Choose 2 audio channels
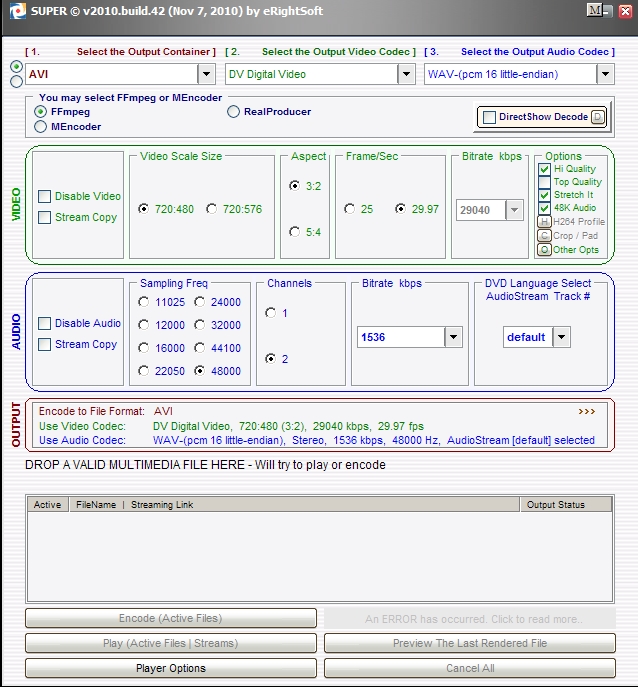Viewport: 638px width, 687px height. pos(271,359)
